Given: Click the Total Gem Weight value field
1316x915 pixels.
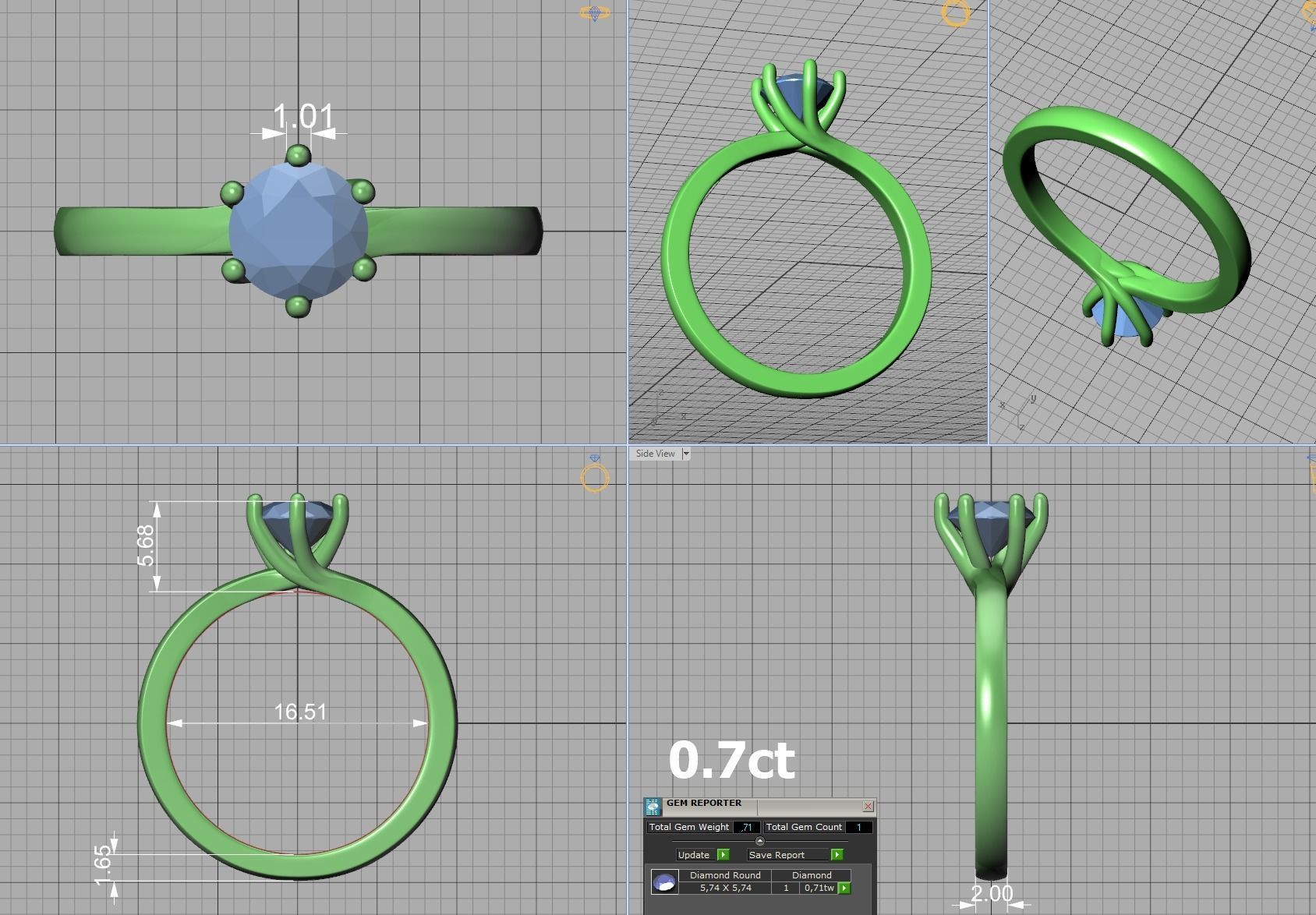Looking at the screenshot, I should point(746,827).
